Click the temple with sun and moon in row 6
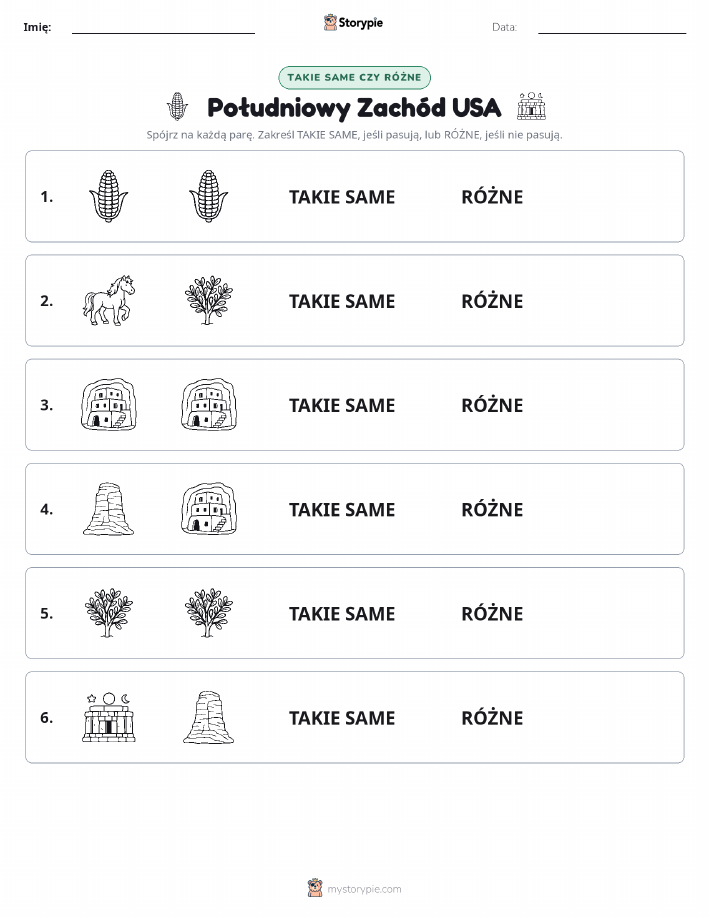 [108, 717]
